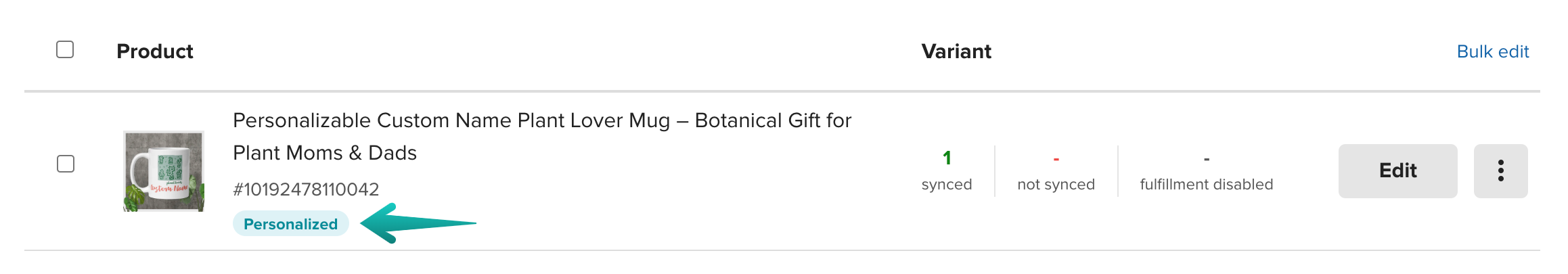
Task: Click the Variant column header
Action: point(956,51)
